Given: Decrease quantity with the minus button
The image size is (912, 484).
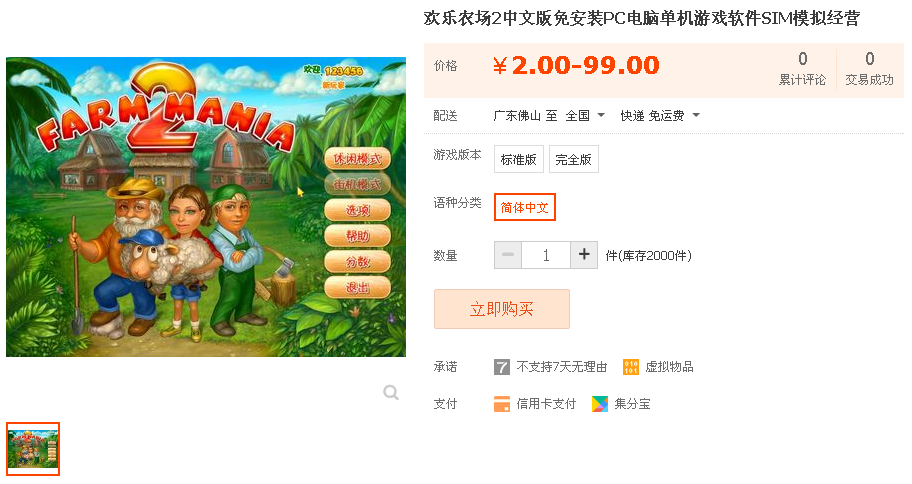Looking at the screenshot, I should click(x=508, y=255).
